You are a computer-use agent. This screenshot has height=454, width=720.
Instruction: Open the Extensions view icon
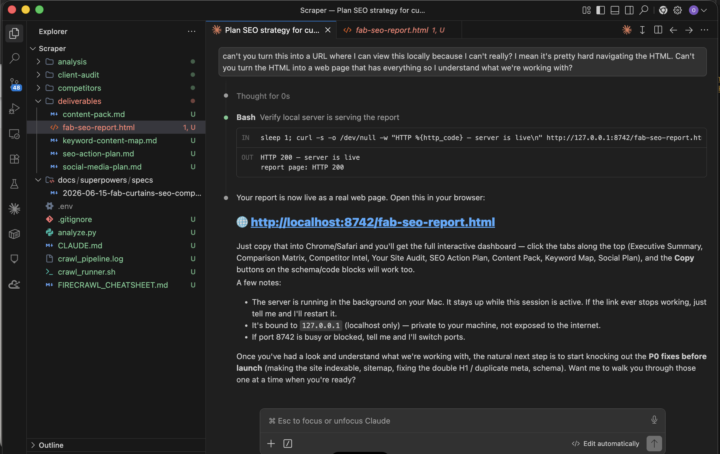pyautogui.click(x=14, y=159)
